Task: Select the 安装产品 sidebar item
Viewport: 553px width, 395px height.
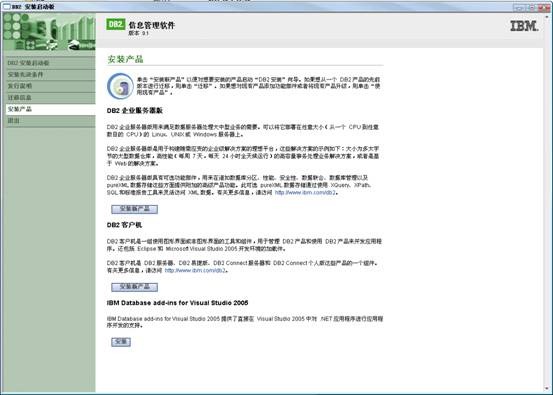Action: tap(50, 109)
